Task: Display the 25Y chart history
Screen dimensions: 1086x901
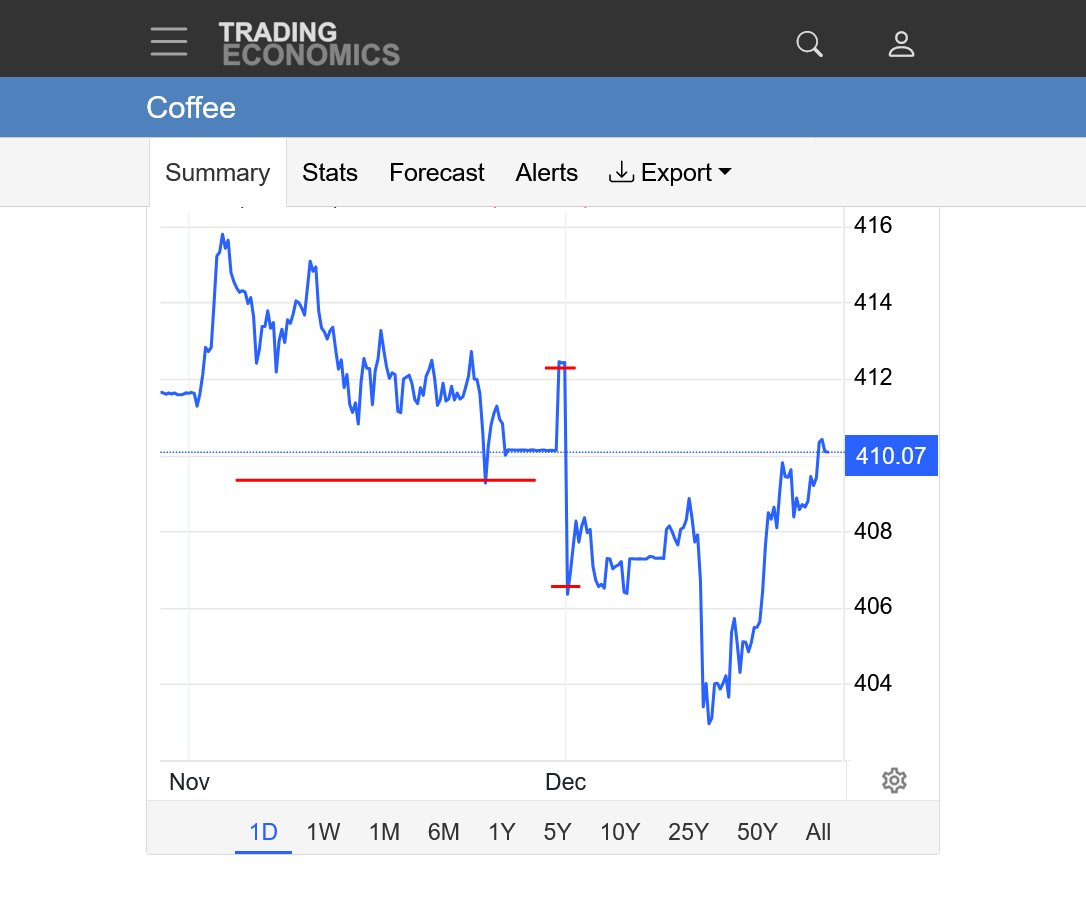Action: coord(688,832)
